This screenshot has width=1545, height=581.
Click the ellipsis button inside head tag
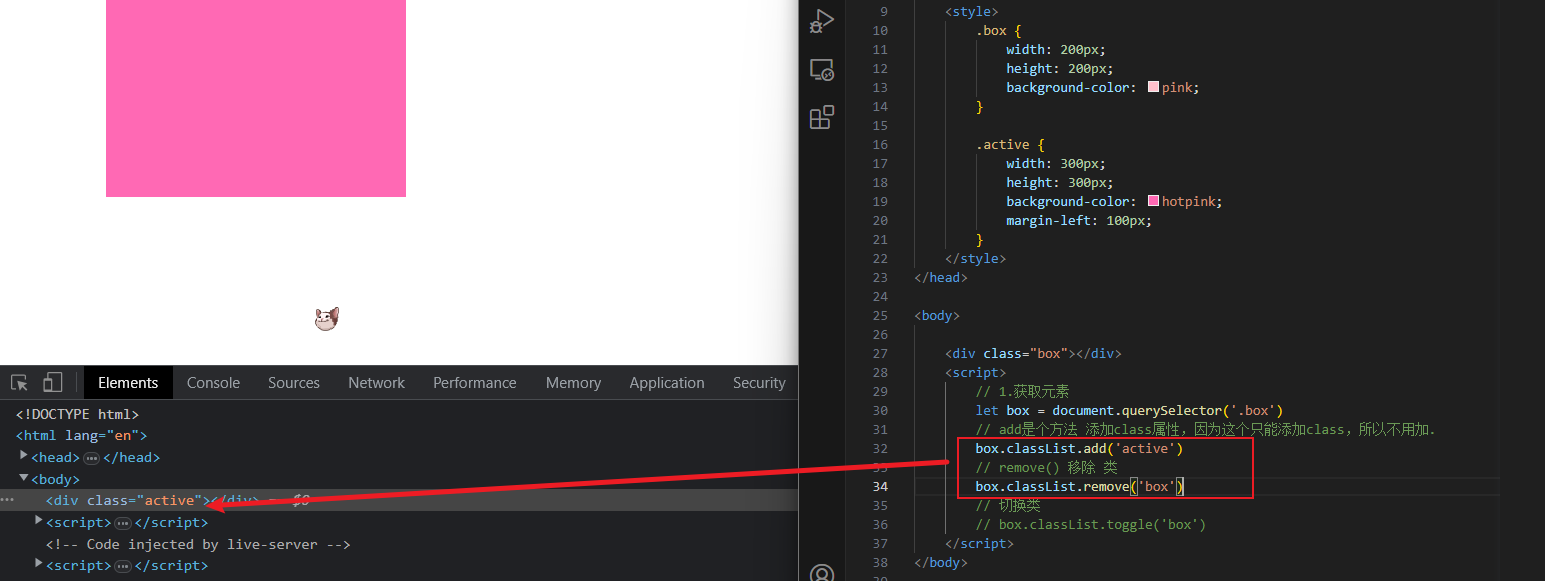pyautogui.click(x=91, y=458)
